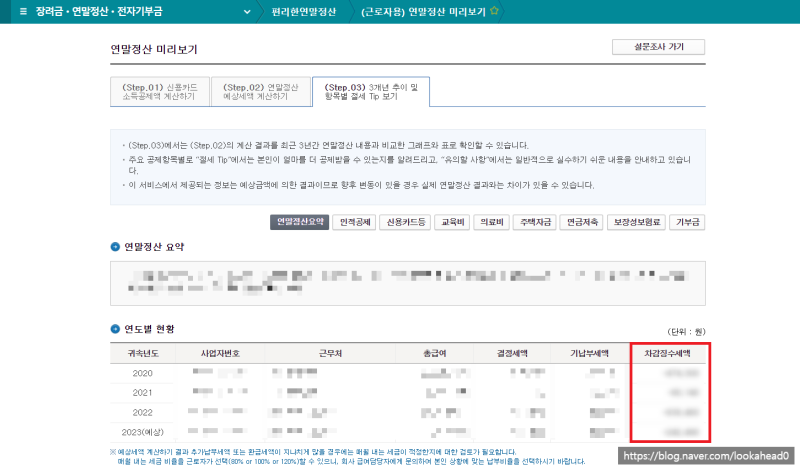This screenshot has width=800, height=470.
Task: Click the 보장성보험료 button
Action: point(637,222)
